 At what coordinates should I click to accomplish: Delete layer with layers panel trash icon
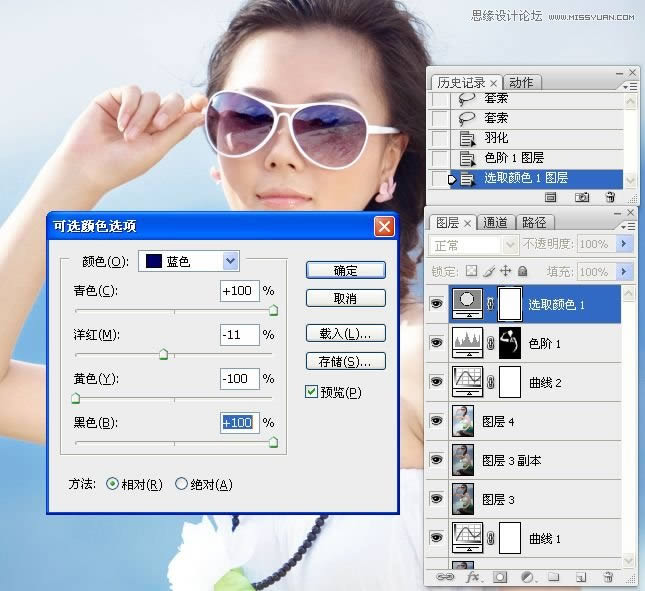(608, 577)
